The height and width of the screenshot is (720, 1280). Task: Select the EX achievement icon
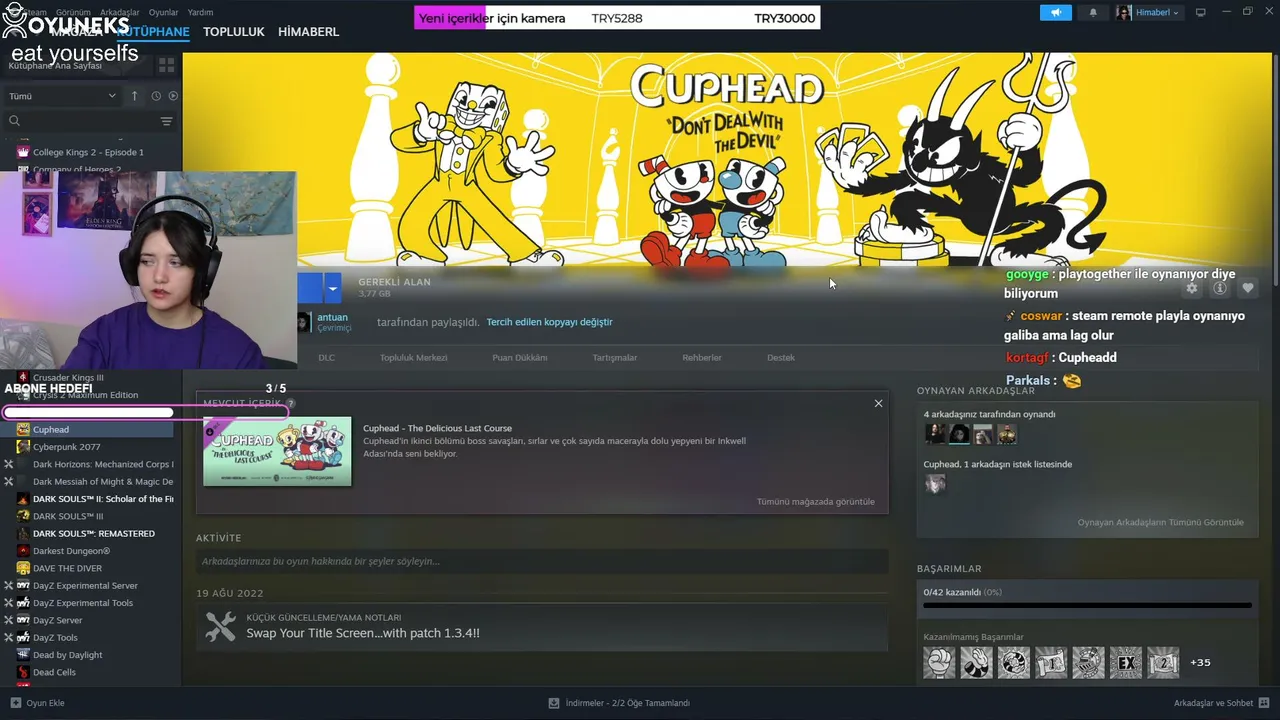[x=1126, y=662]
